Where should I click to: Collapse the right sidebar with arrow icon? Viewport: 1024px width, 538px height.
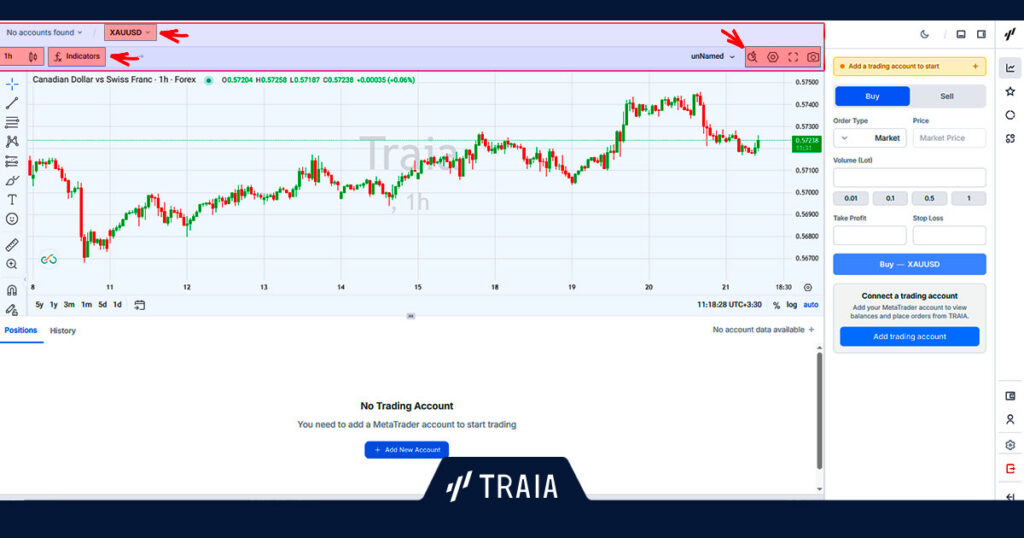[1010, 496]
